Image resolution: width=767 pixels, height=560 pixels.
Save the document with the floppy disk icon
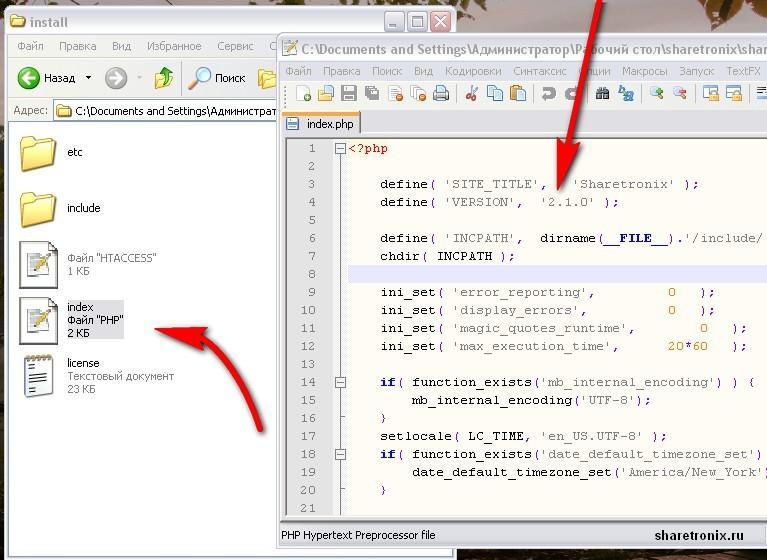[349, 93]
